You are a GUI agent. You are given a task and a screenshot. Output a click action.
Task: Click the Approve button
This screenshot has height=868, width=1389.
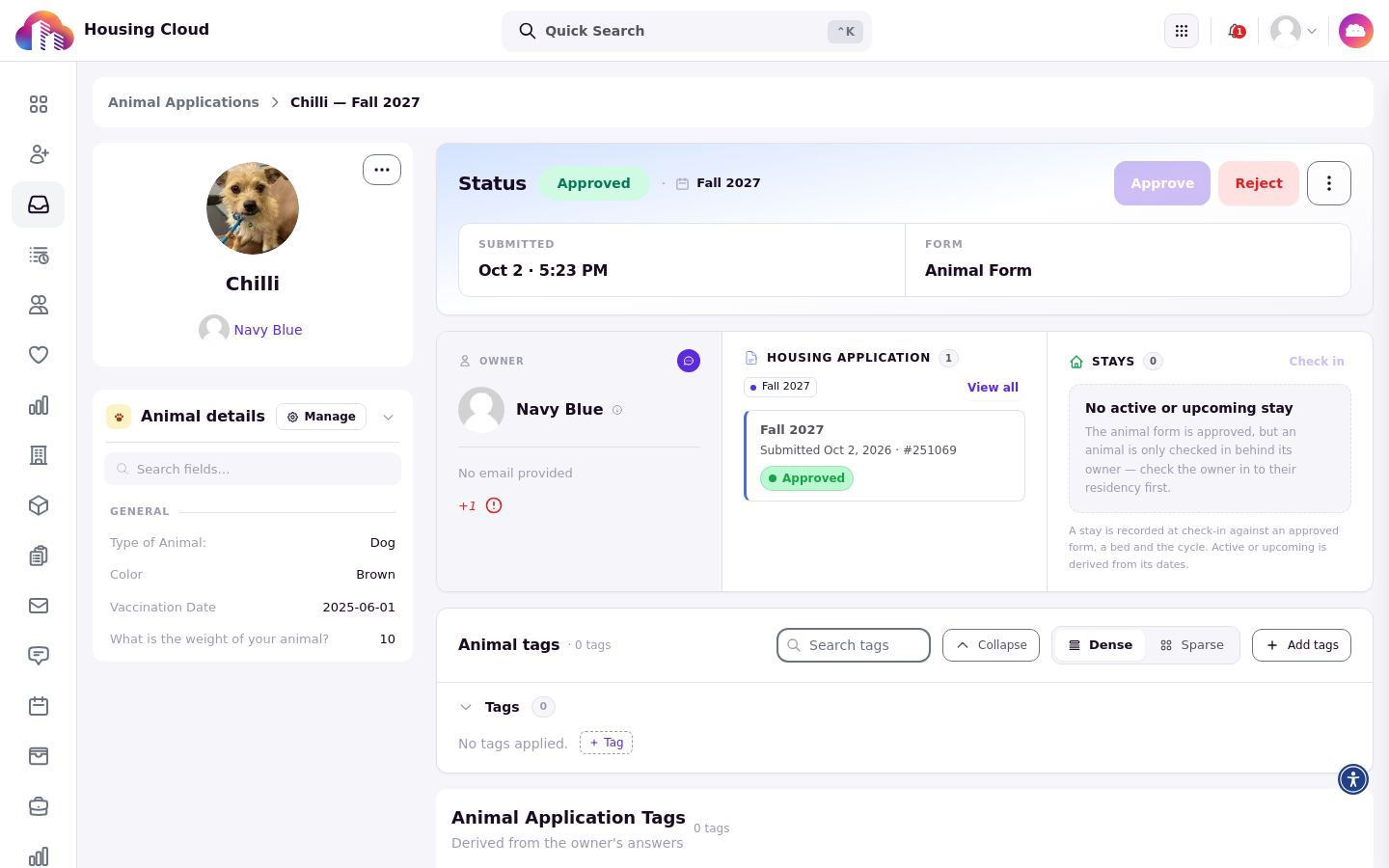pyautogui.click(x=1162, y=183)
